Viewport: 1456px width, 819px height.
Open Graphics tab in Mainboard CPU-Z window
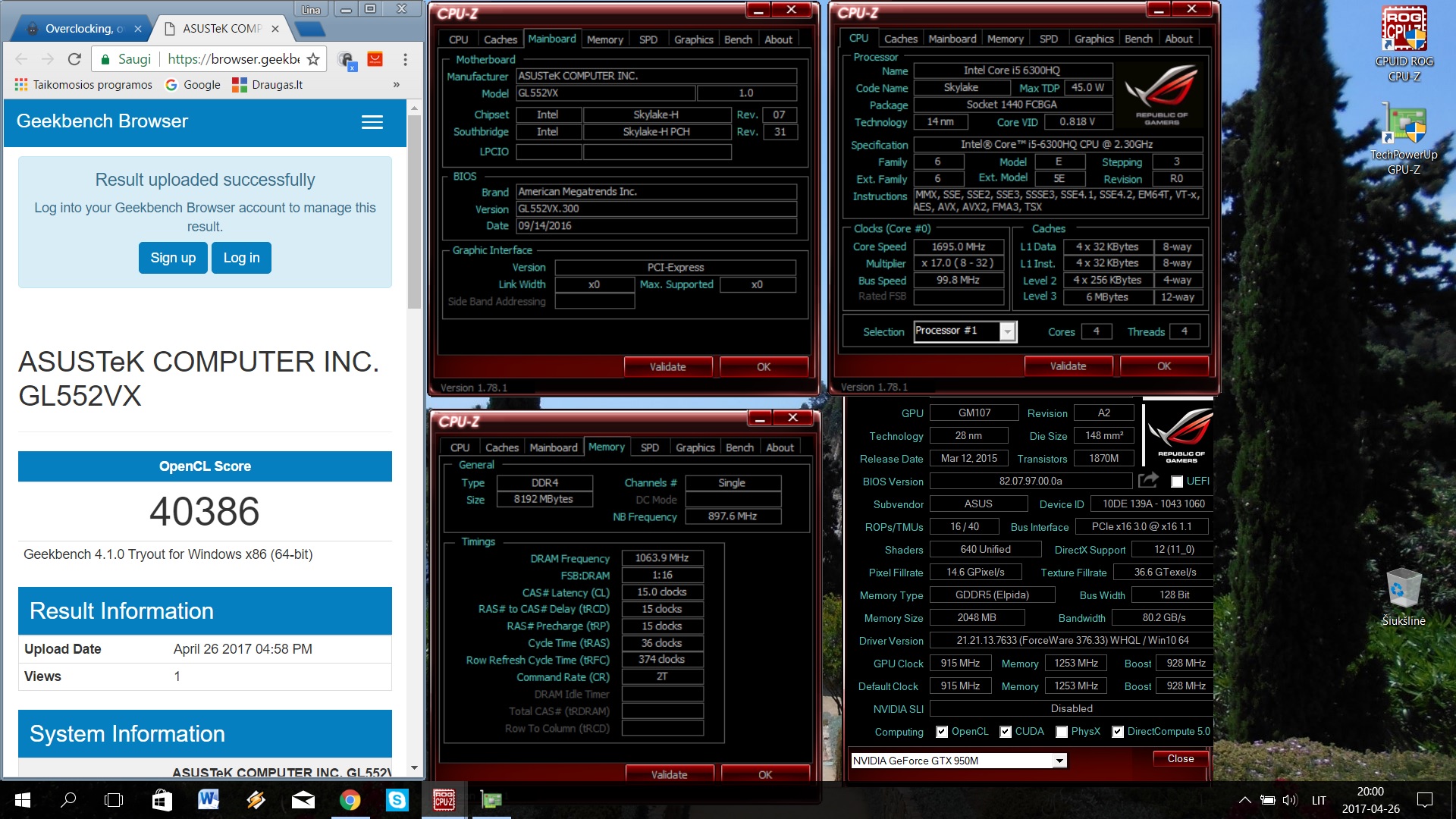(x=694, y=39)
